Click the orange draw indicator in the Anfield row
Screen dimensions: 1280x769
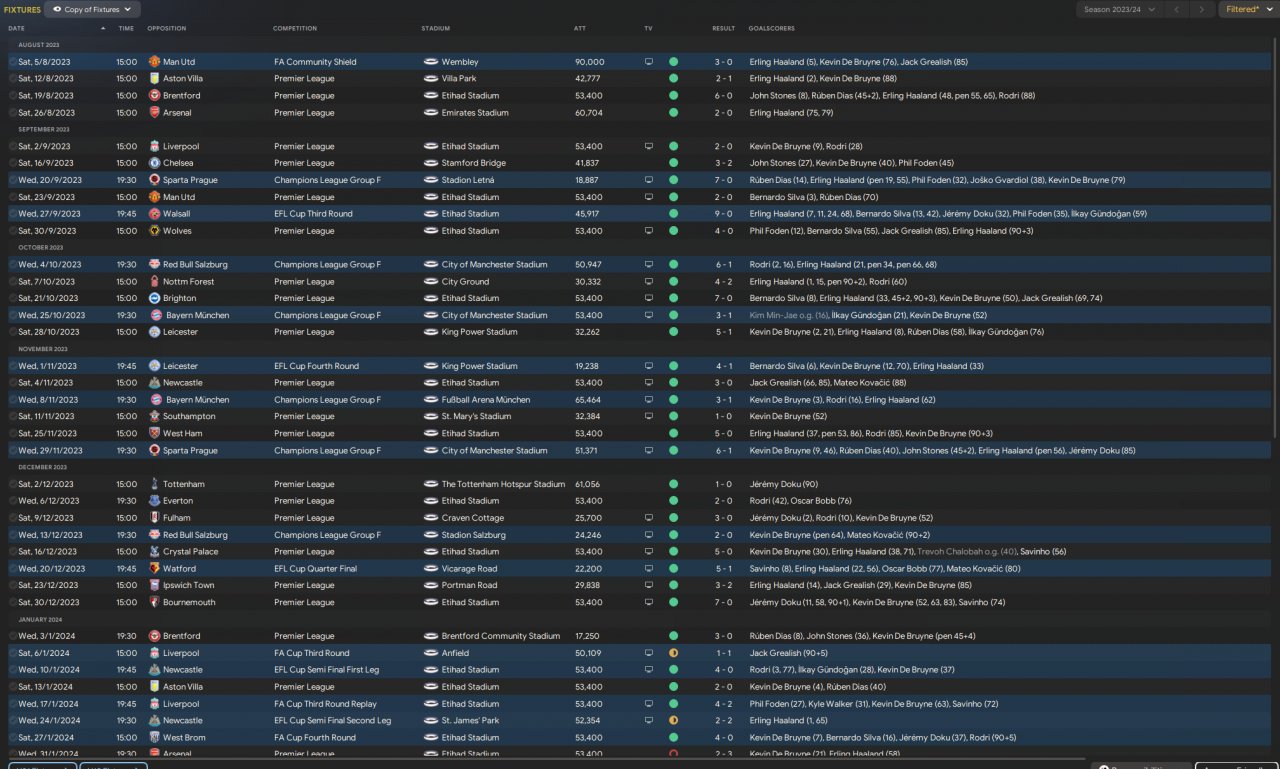[x=673, y=653]
